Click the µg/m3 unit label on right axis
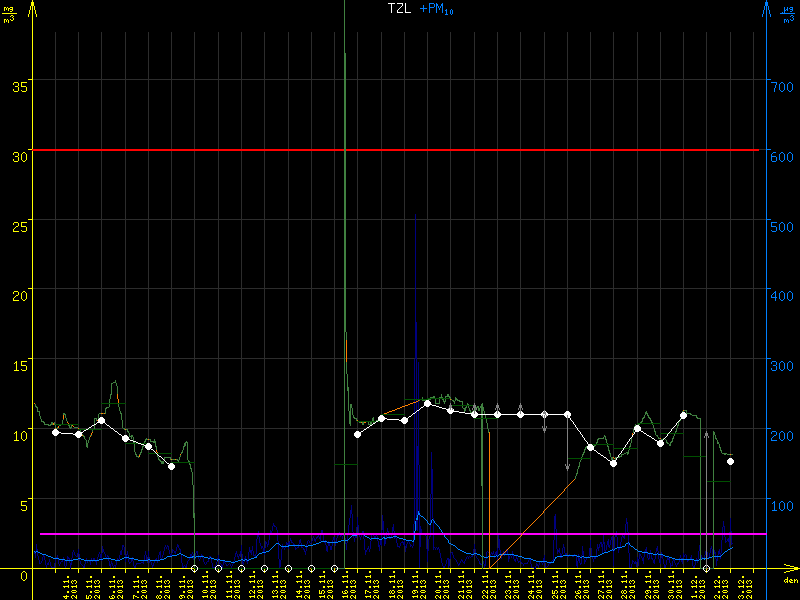The height and width of the screenshot is (600, 800). (789, 13)
